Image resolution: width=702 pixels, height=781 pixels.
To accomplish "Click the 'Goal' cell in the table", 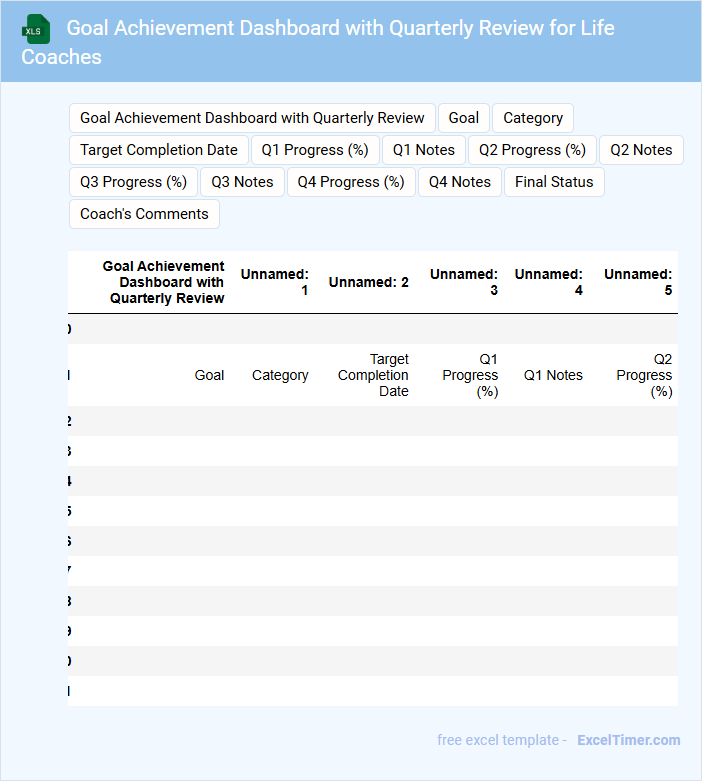I will (209, 375).
